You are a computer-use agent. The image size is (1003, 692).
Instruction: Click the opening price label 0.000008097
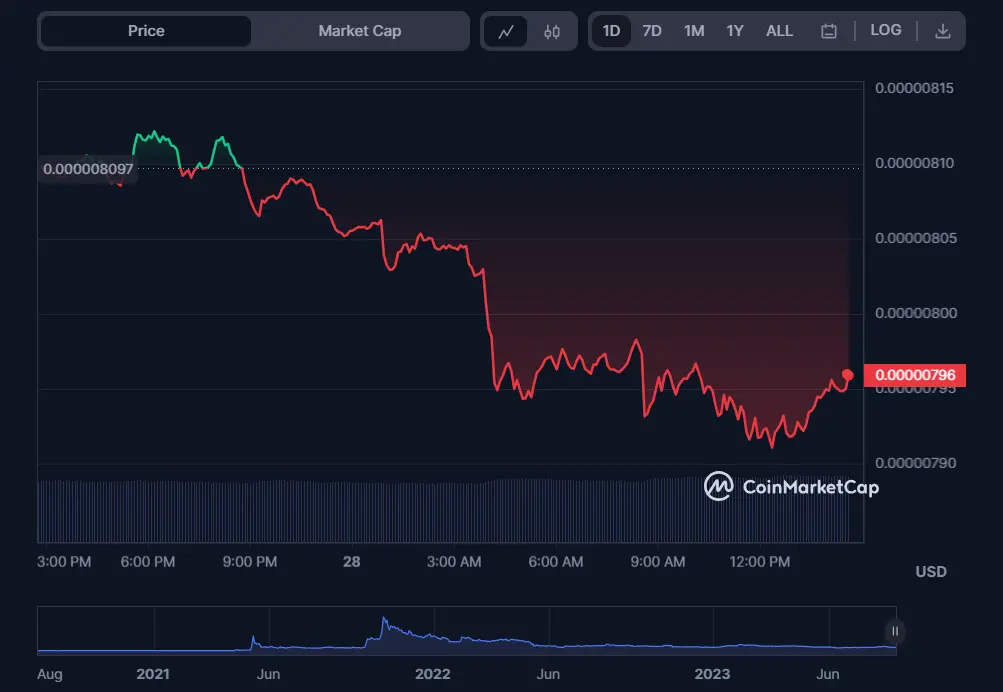click(x=88, y=169)
